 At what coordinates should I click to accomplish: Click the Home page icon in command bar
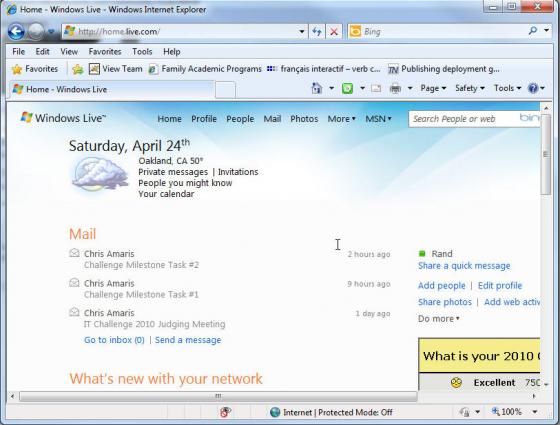pyautogui.click(x=317, y=88)
